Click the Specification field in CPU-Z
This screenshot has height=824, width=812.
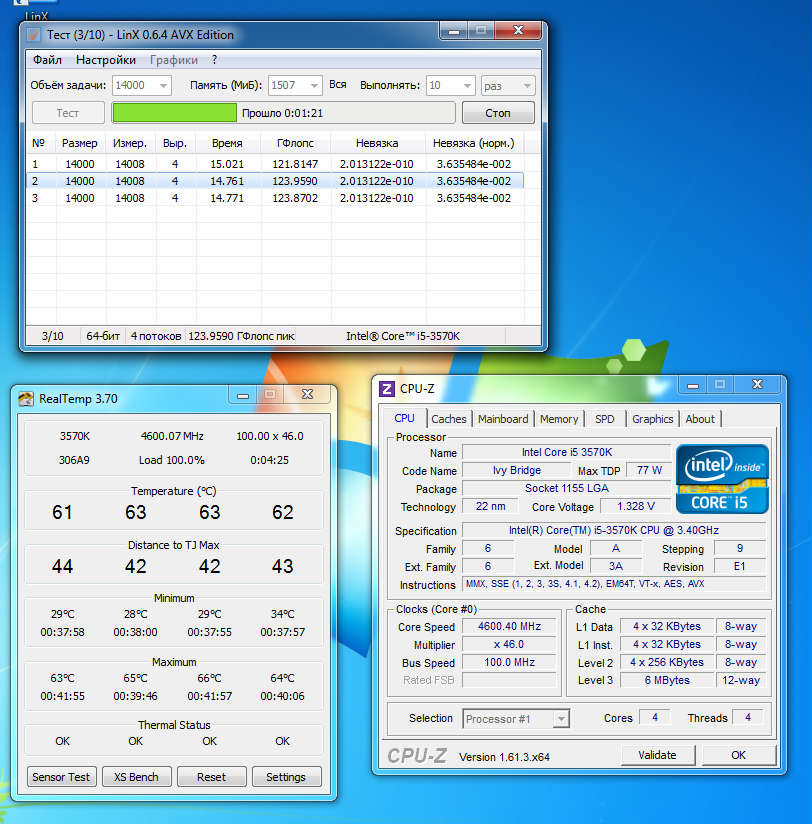(613, 530)
